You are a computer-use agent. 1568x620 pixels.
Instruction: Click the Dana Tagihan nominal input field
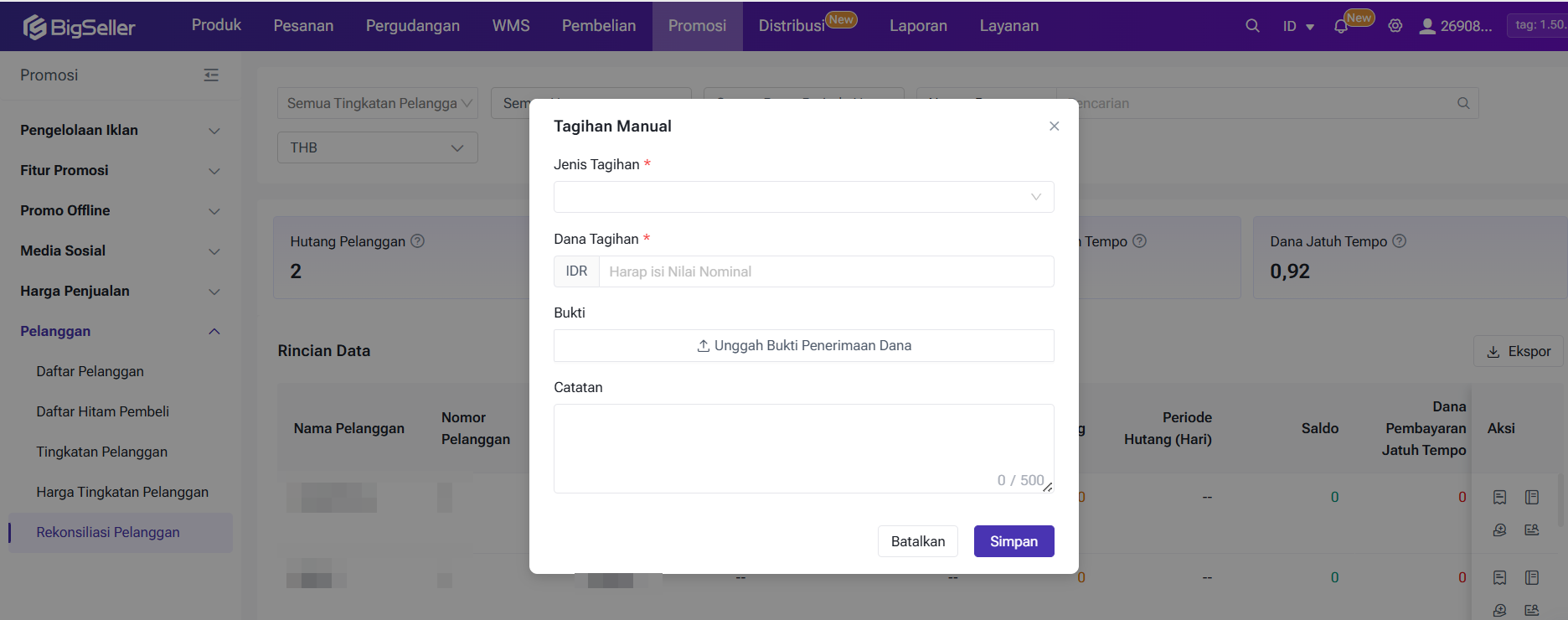825,271
